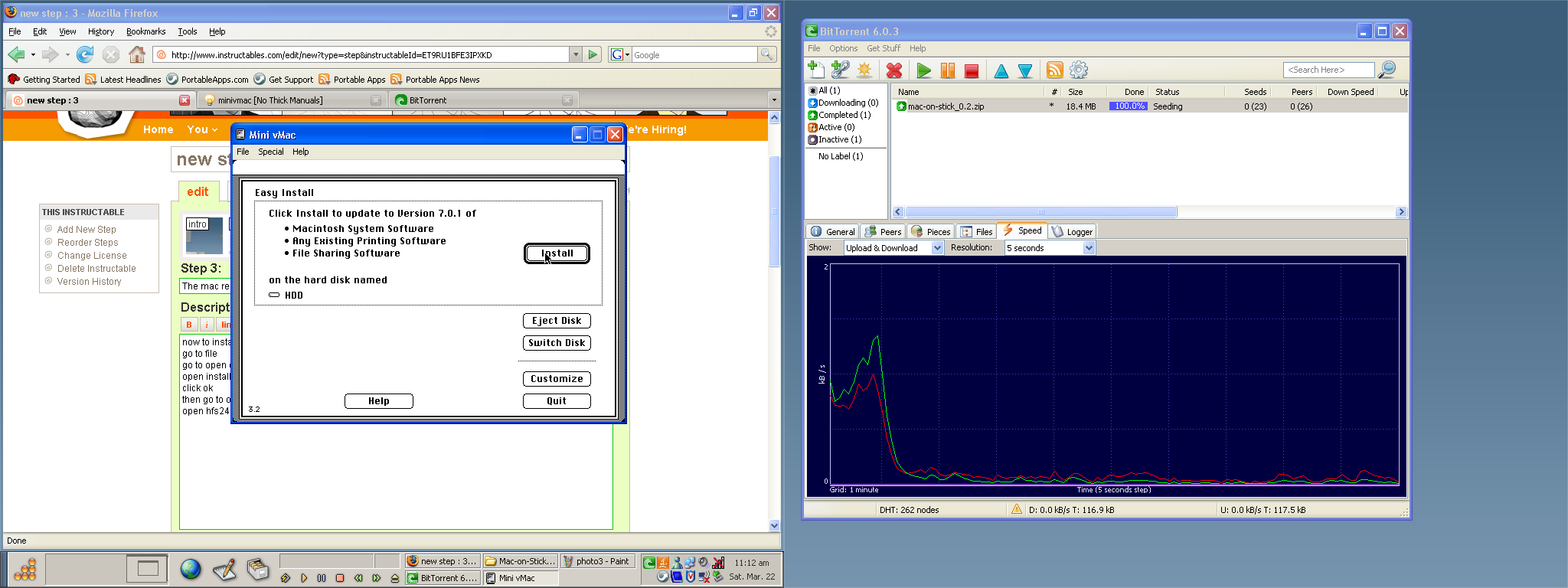1568x588 pixels.
Task: Click BitTorrent Search Here input field
Action: coord(1329,70)
